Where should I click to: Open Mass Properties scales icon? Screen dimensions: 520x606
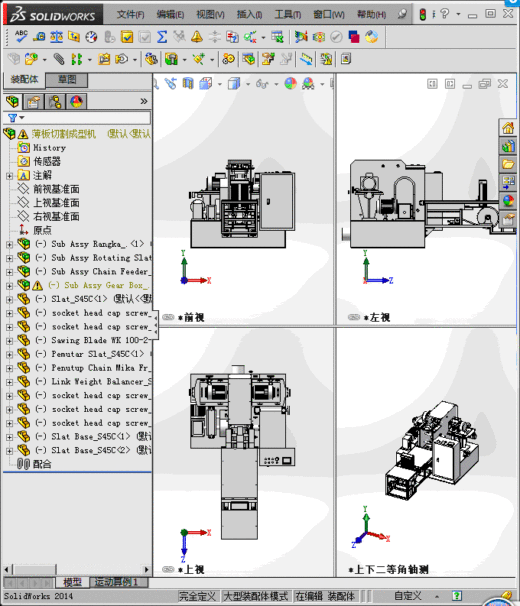[56, 37]
